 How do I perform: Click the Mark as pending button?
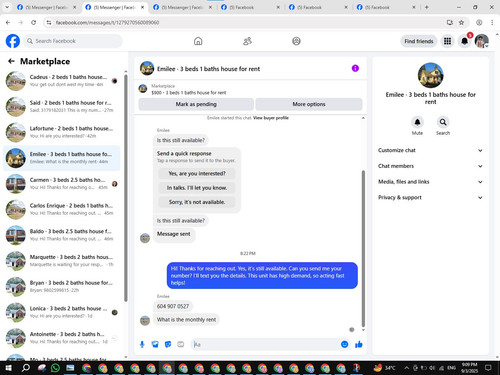click(x=196, y=104)
